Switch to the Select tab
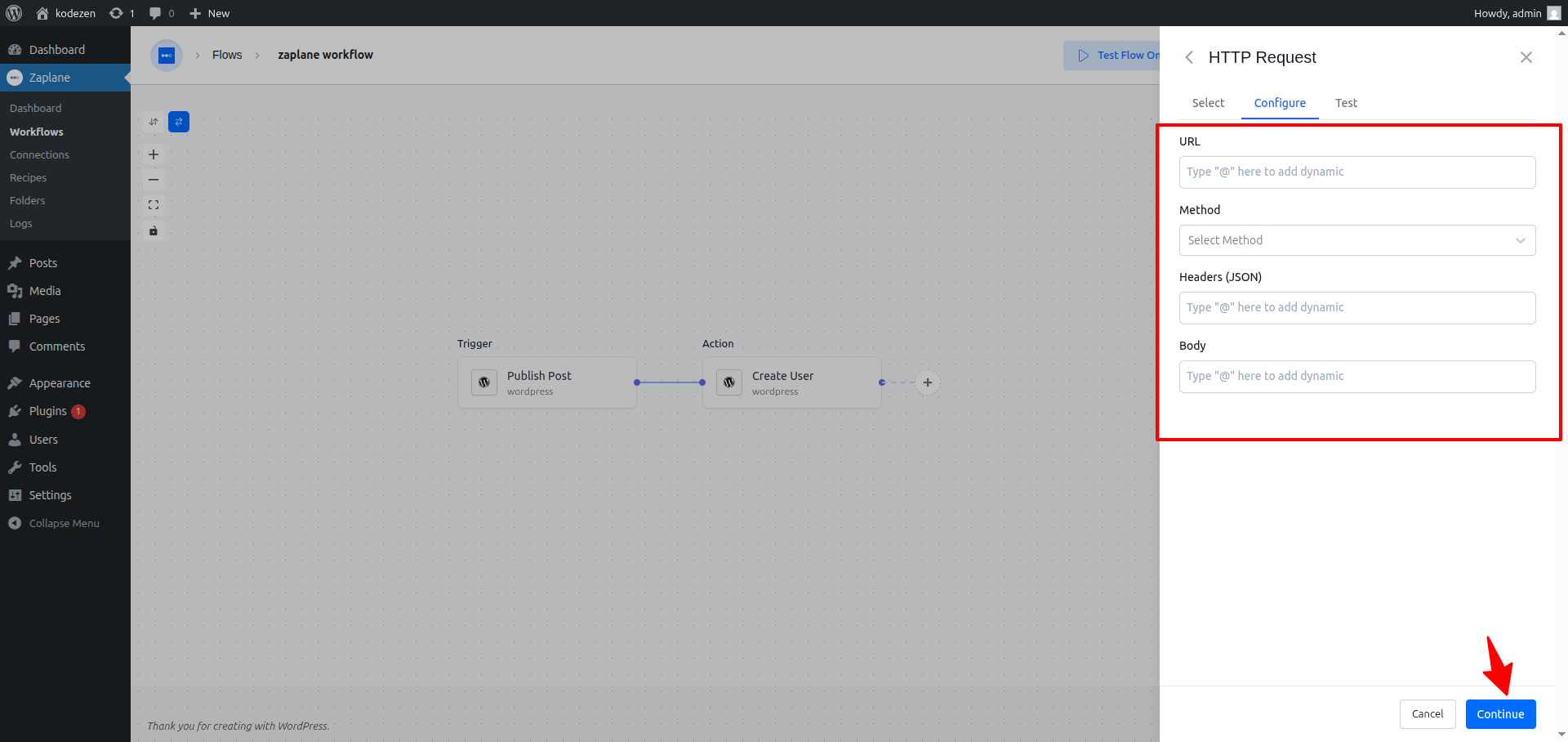This screenshot has height=742, width=1568. point(1208,103)
